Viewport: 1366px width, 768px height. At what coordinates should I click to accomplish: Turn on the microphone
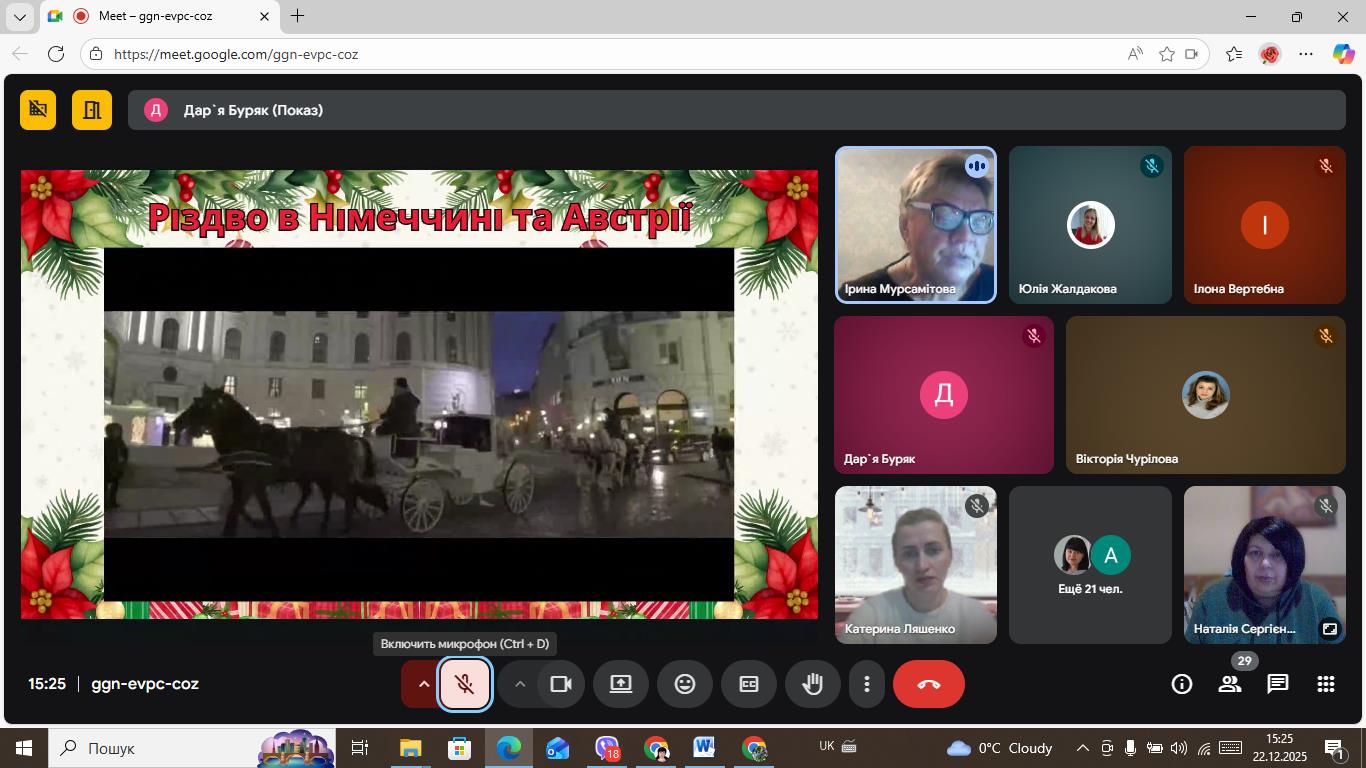(465, 684)
